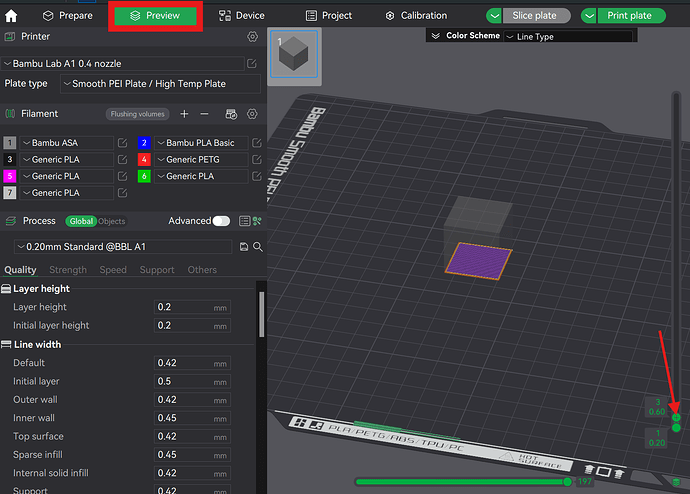Collapse the Color Scheme panel chevron

(x=436, y=36)
